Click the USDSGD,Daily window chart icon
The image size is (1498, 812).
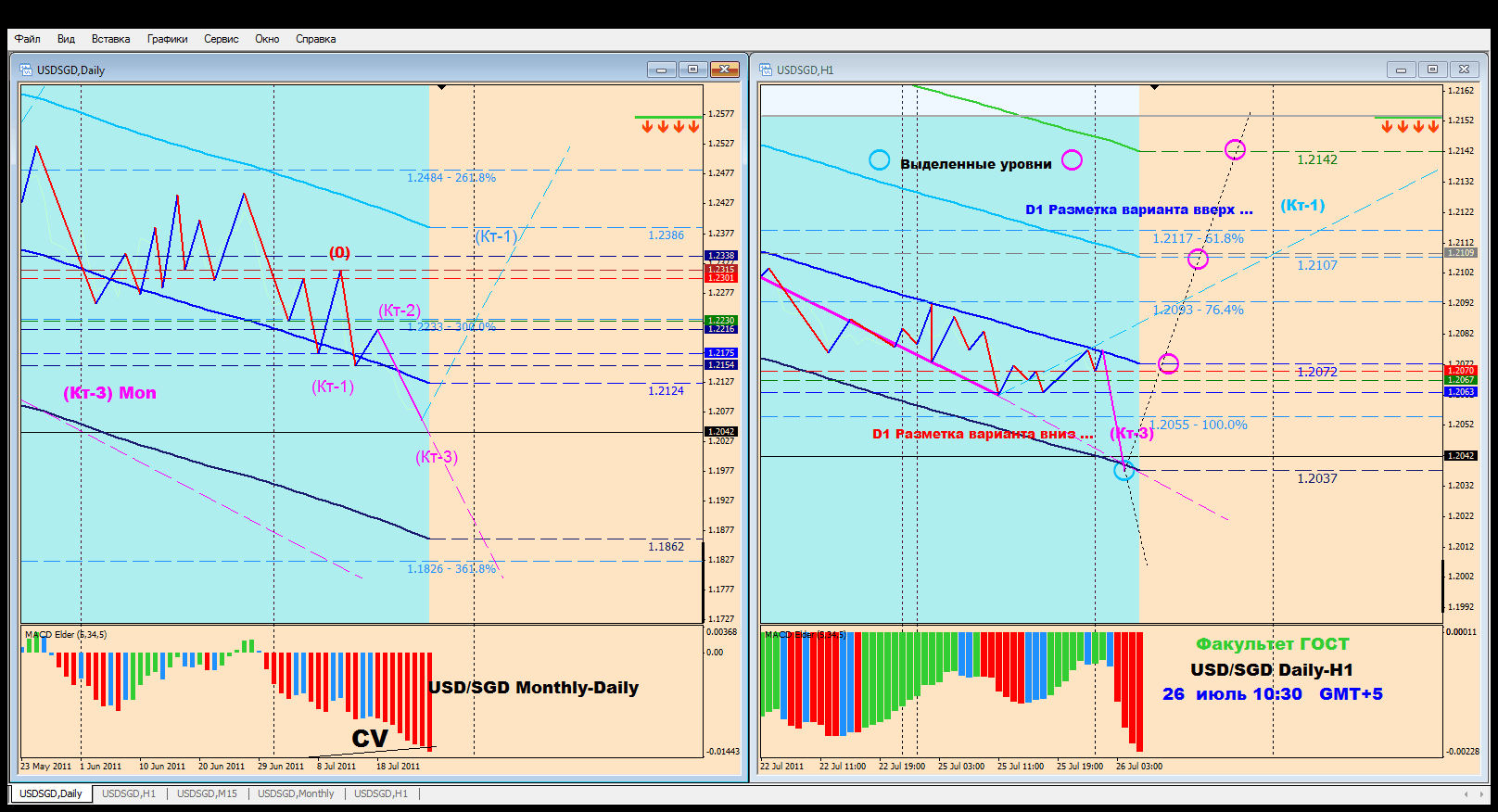click(x=26, y=70)
